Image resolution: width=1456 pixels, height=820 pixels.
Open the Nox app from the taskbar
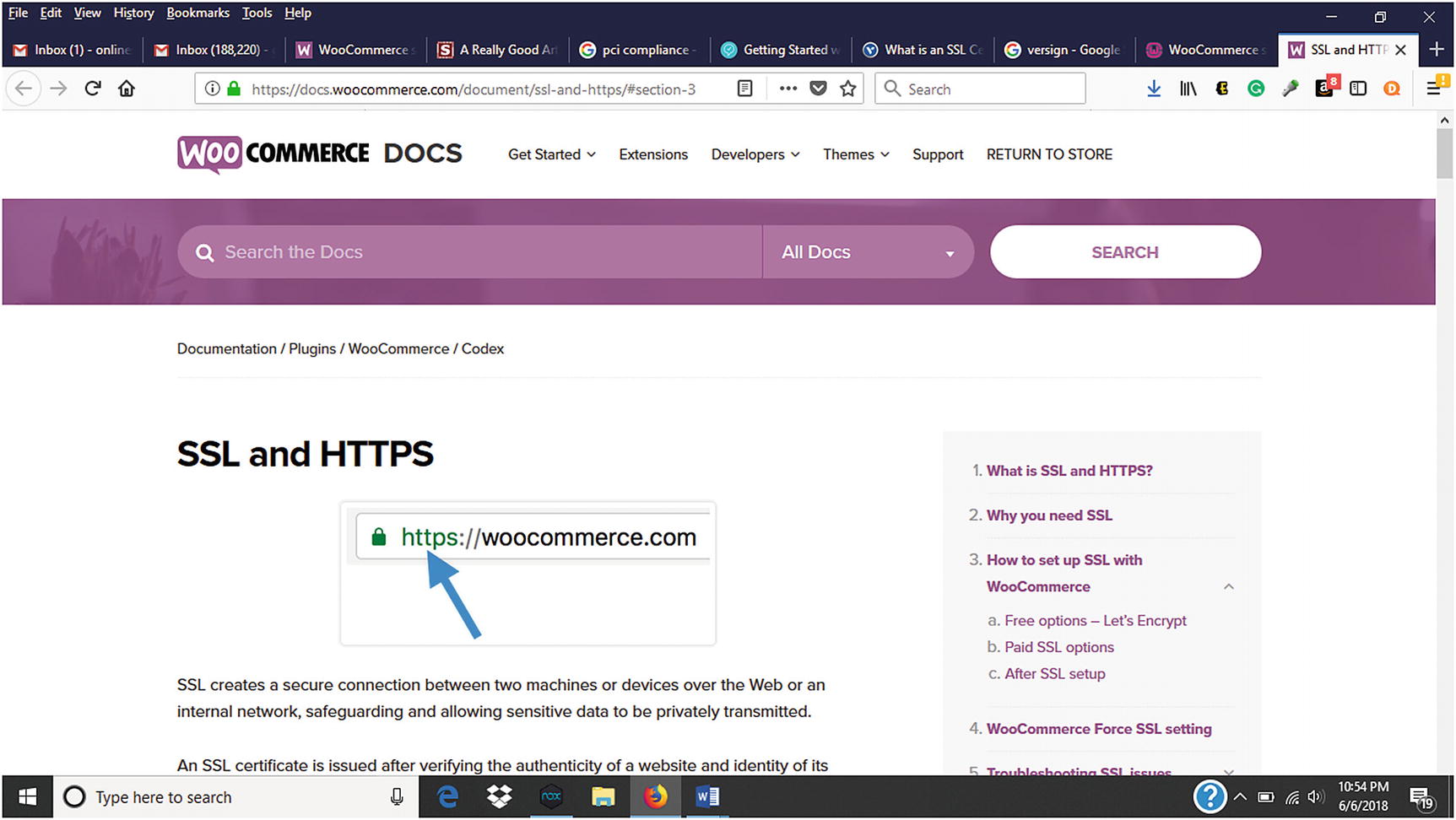pyautogui.click(x=551, y=796)
